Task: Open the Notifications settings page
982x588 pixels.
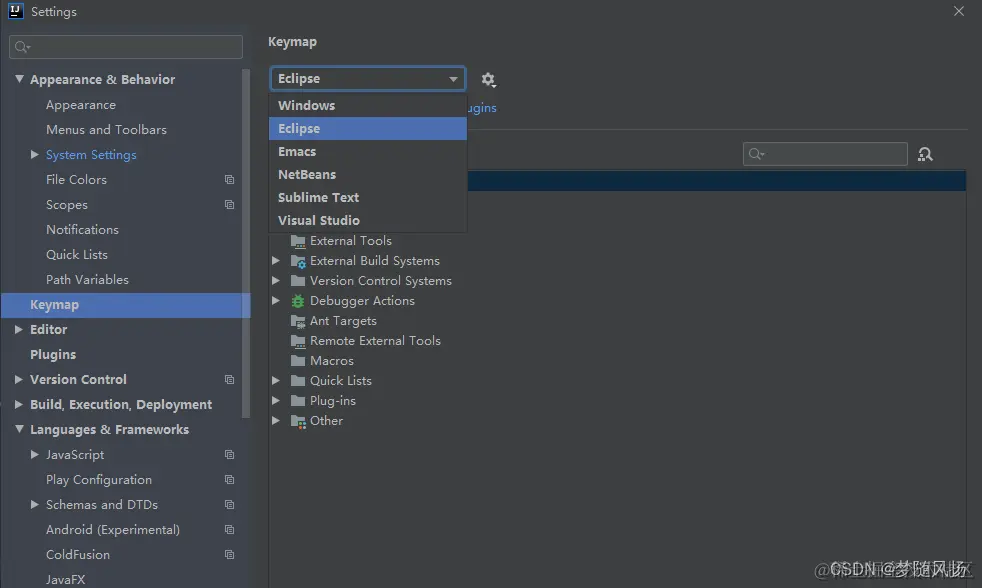Action: tap(82, 230)
